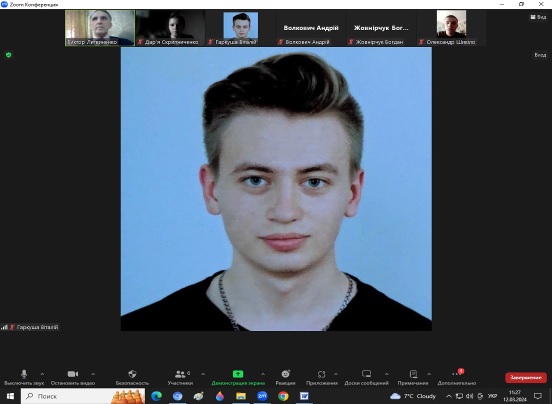The height and width of the screenshot is (404, 552).
Task: Click the red End meeting button
Action: pyautogui.click(x=526, y=378)
